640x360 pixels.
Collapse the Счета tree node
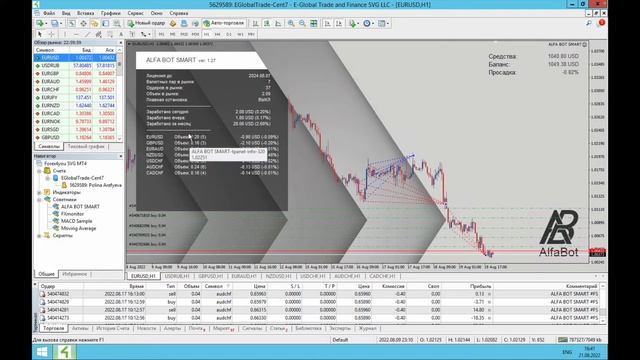coord(39,171)
